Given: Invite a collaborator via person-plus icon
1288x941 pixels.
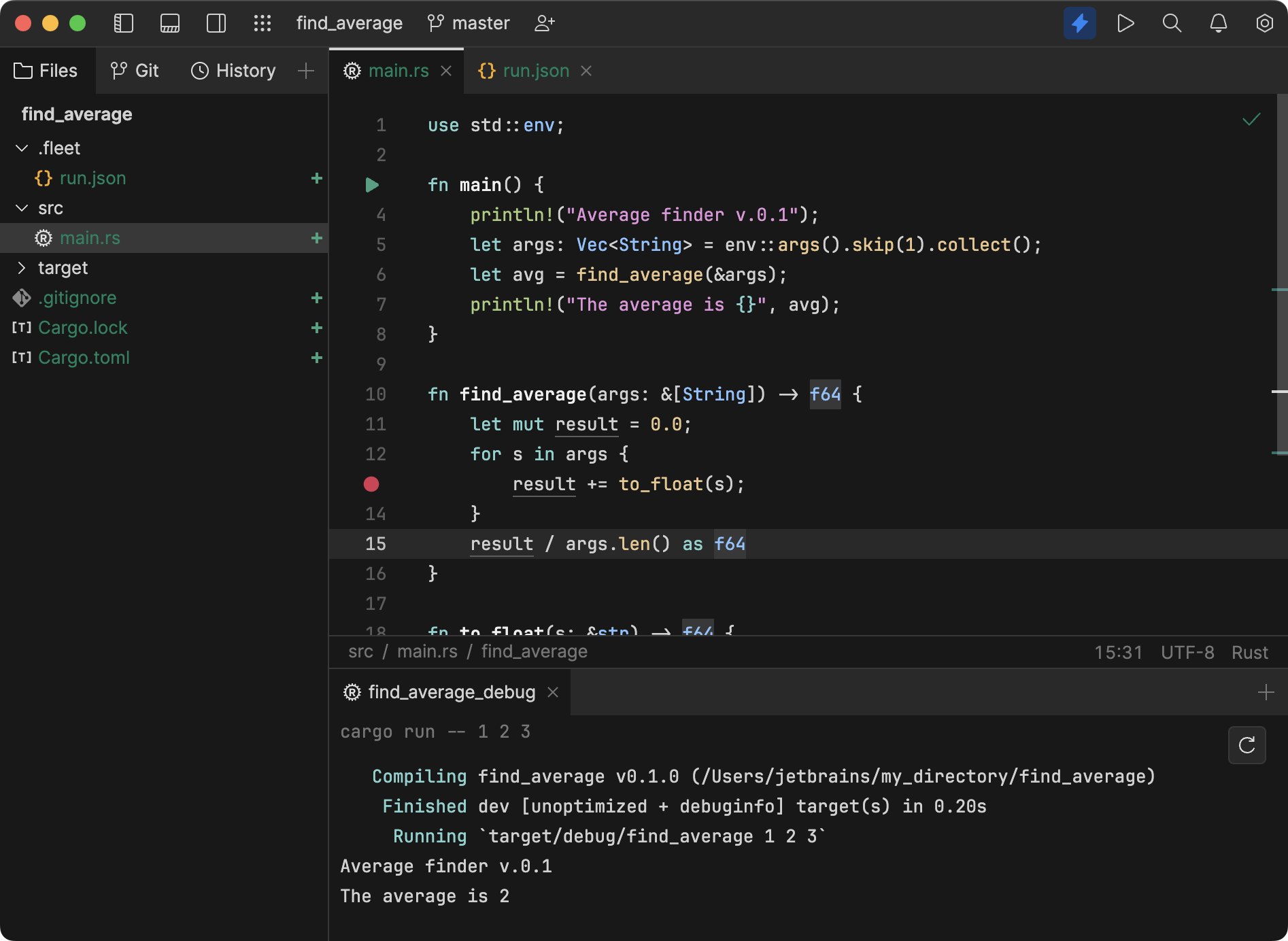Looking at the screenshot, I should 544,22.
